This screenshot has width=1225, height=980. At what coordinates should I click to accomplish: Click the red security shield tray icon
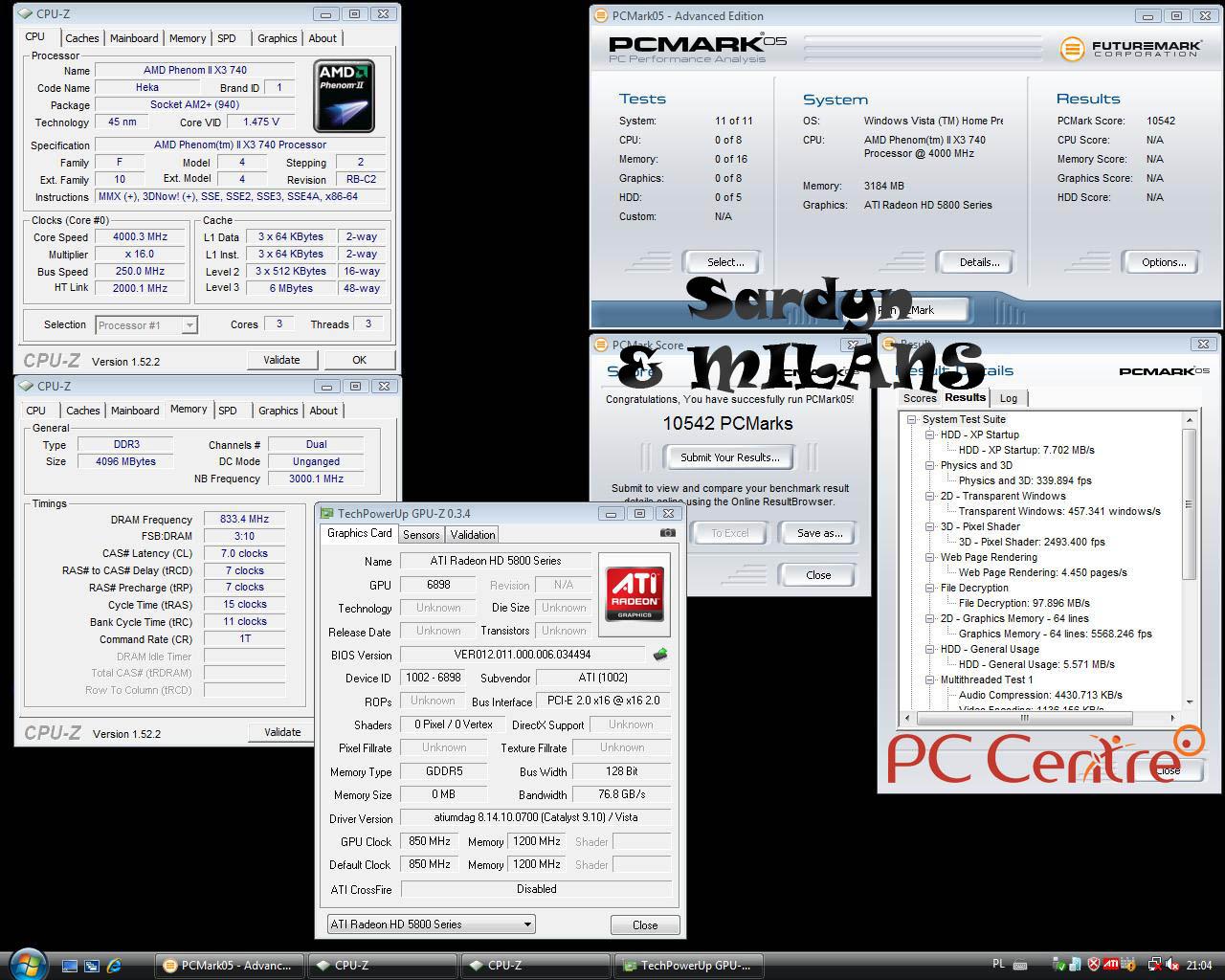click(1092, 965)
